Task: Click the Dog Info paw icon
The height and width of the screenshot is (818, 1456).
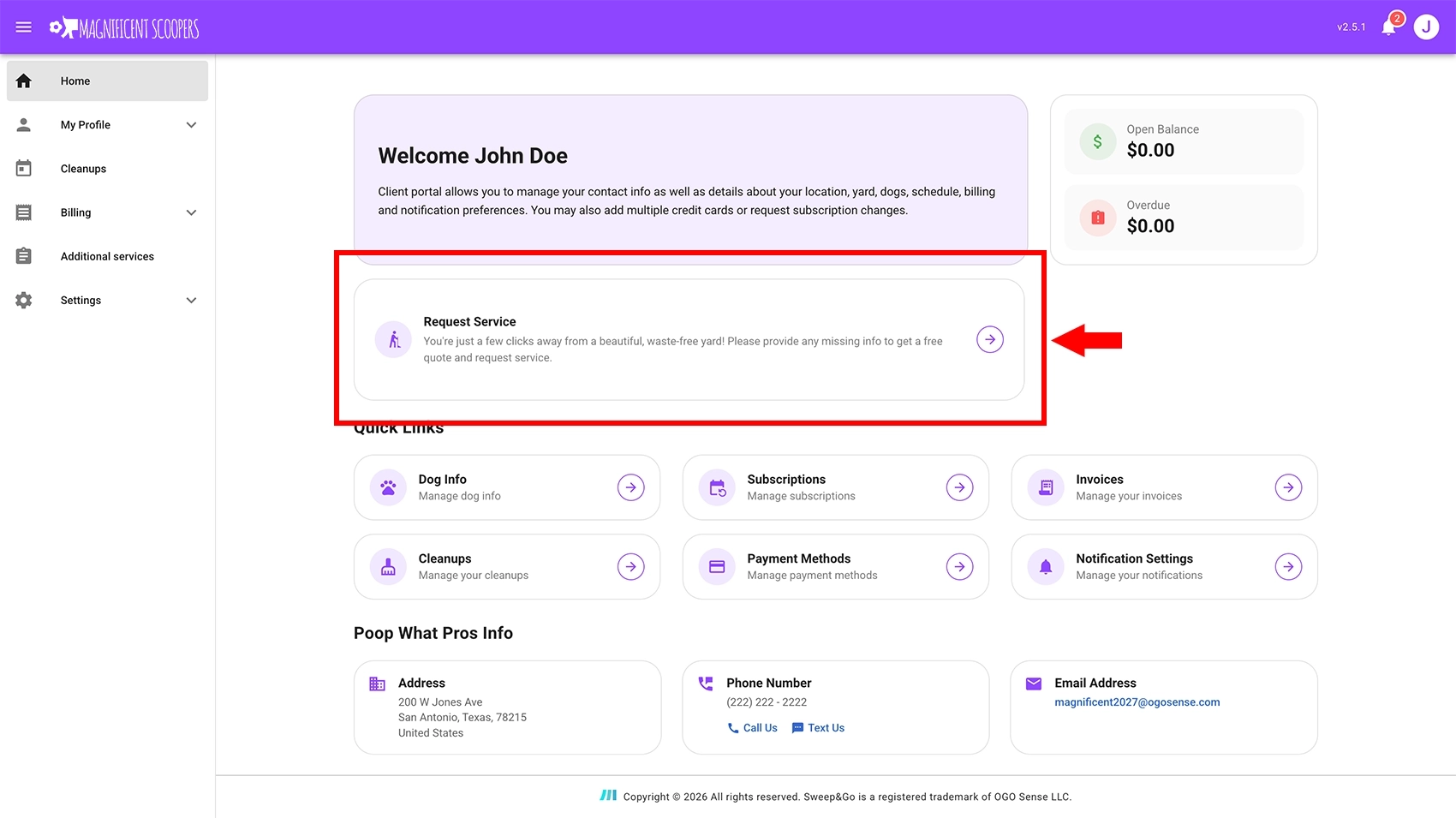Action: (x=388, y=487)
